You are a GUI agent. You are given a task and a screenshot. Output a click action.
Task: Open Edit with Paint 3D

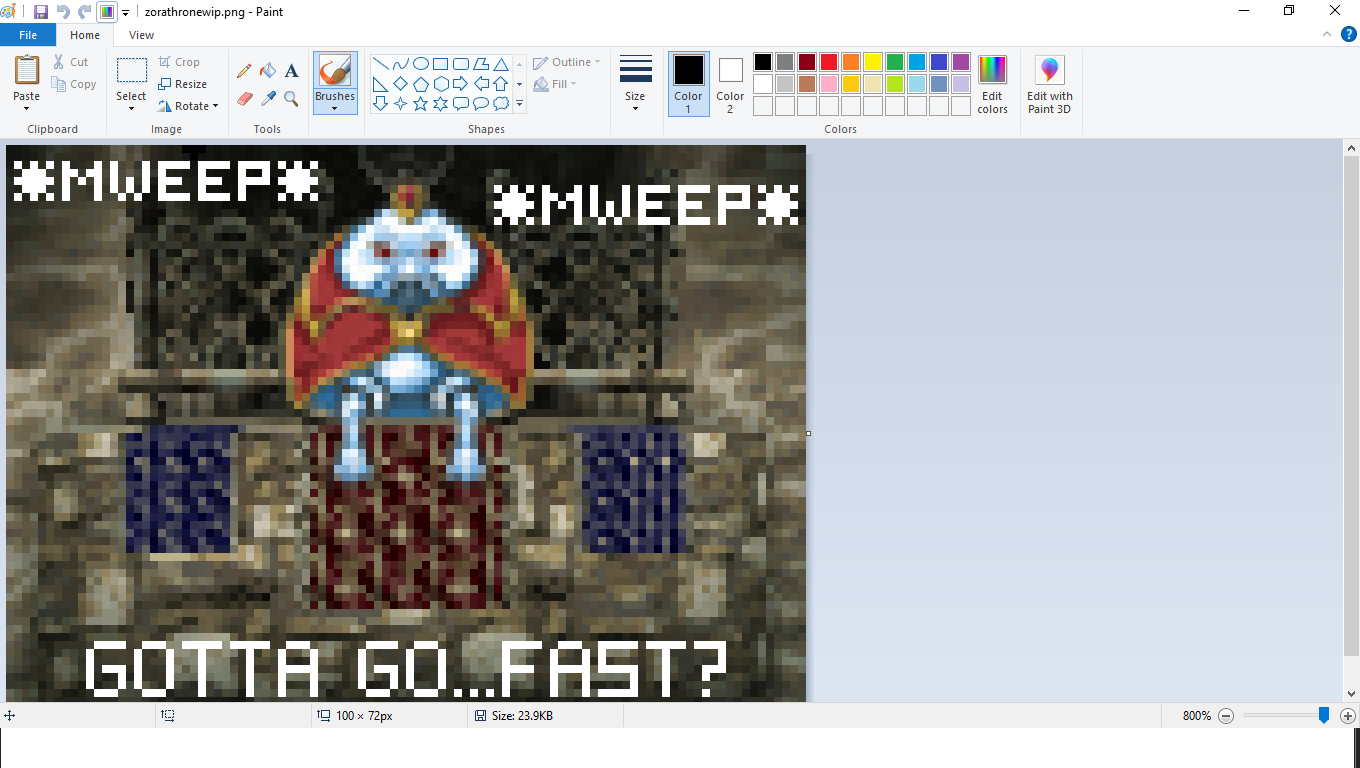click(1049, 84)
